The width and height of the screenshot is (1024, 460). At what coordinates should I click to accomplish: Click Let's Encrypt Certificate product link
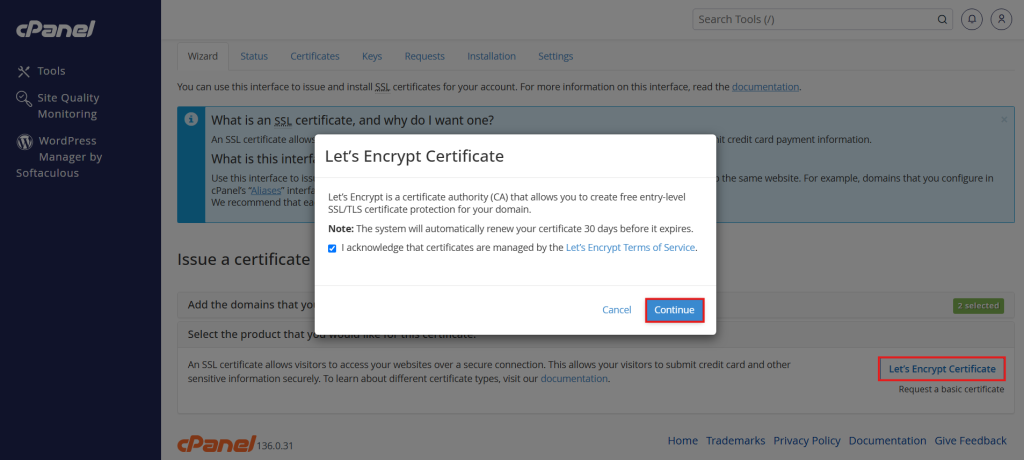click(942, 369)
